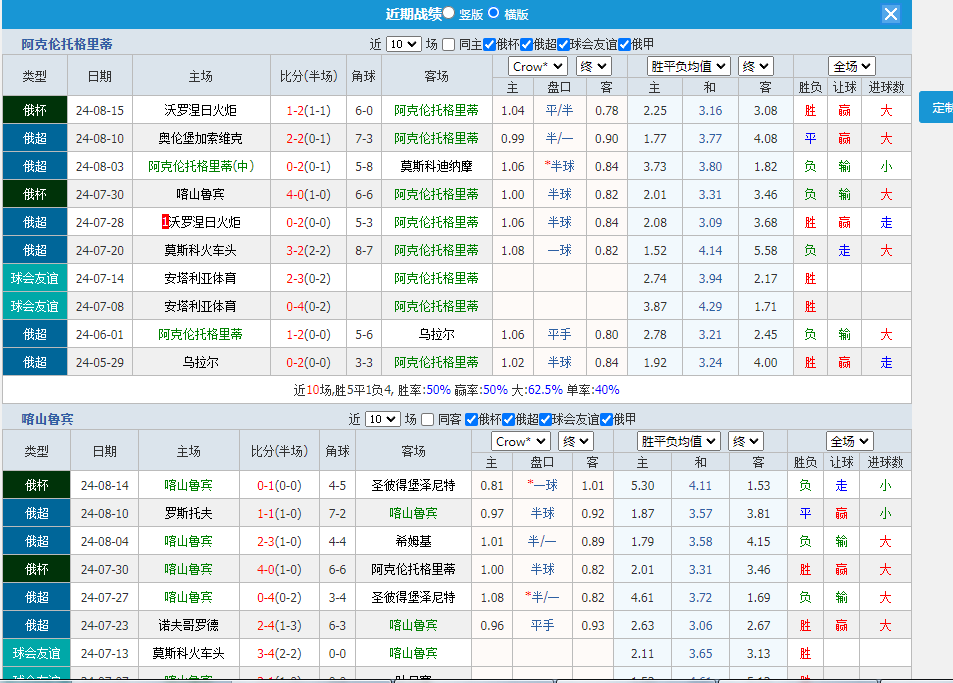Select the 横版 (horizontal layout) radio button
The width and height of the screenshot is (953, 683).
(x=492, y=14)
